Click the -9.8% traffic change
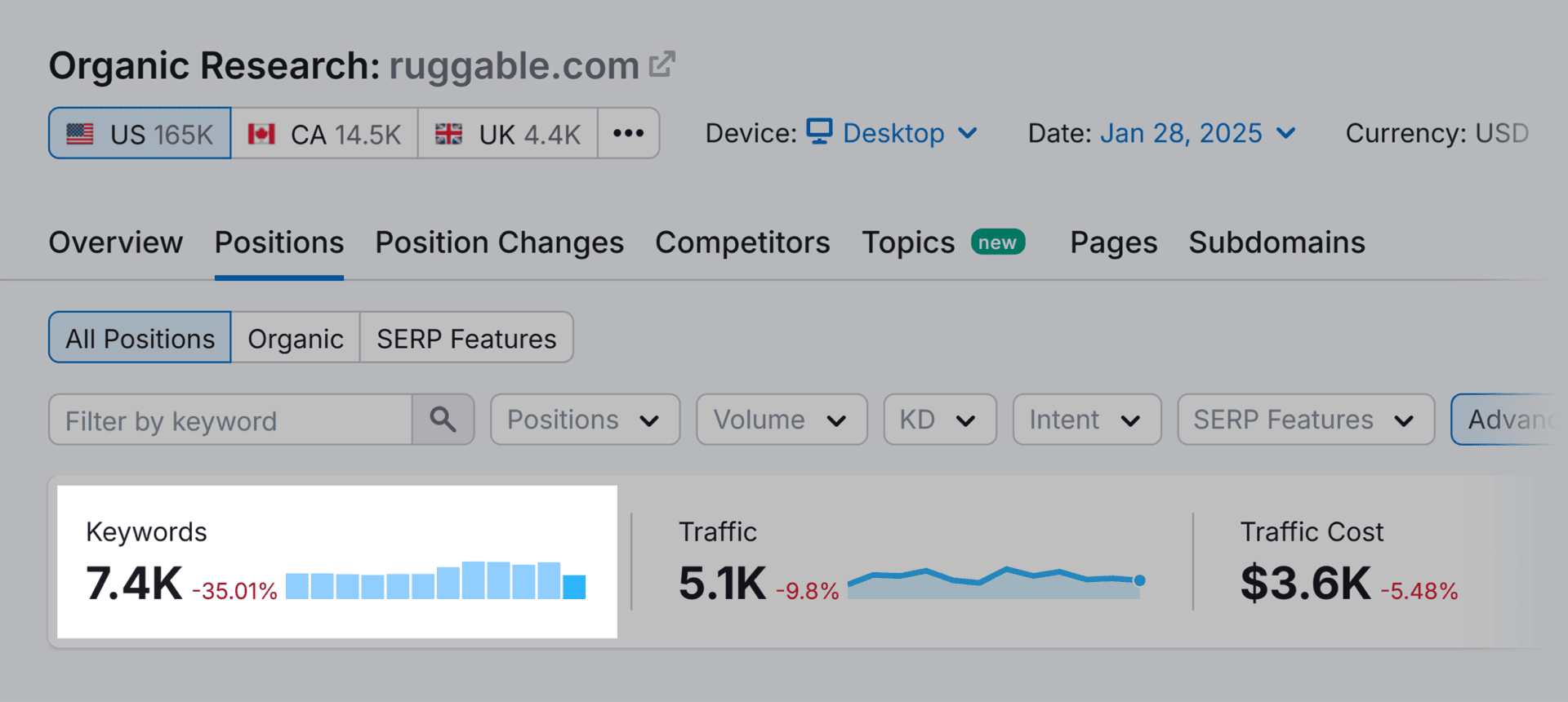 click(808, 591)
